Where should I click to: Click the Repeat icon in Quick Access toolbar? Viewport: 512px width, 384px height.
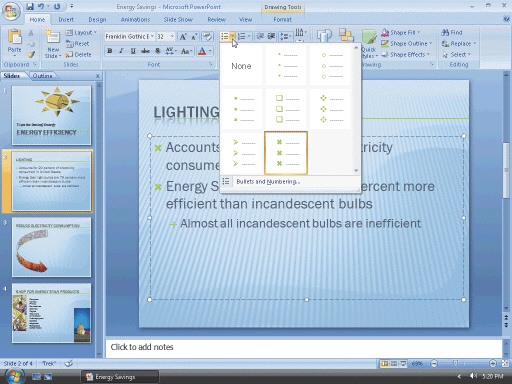pos(57,6)
